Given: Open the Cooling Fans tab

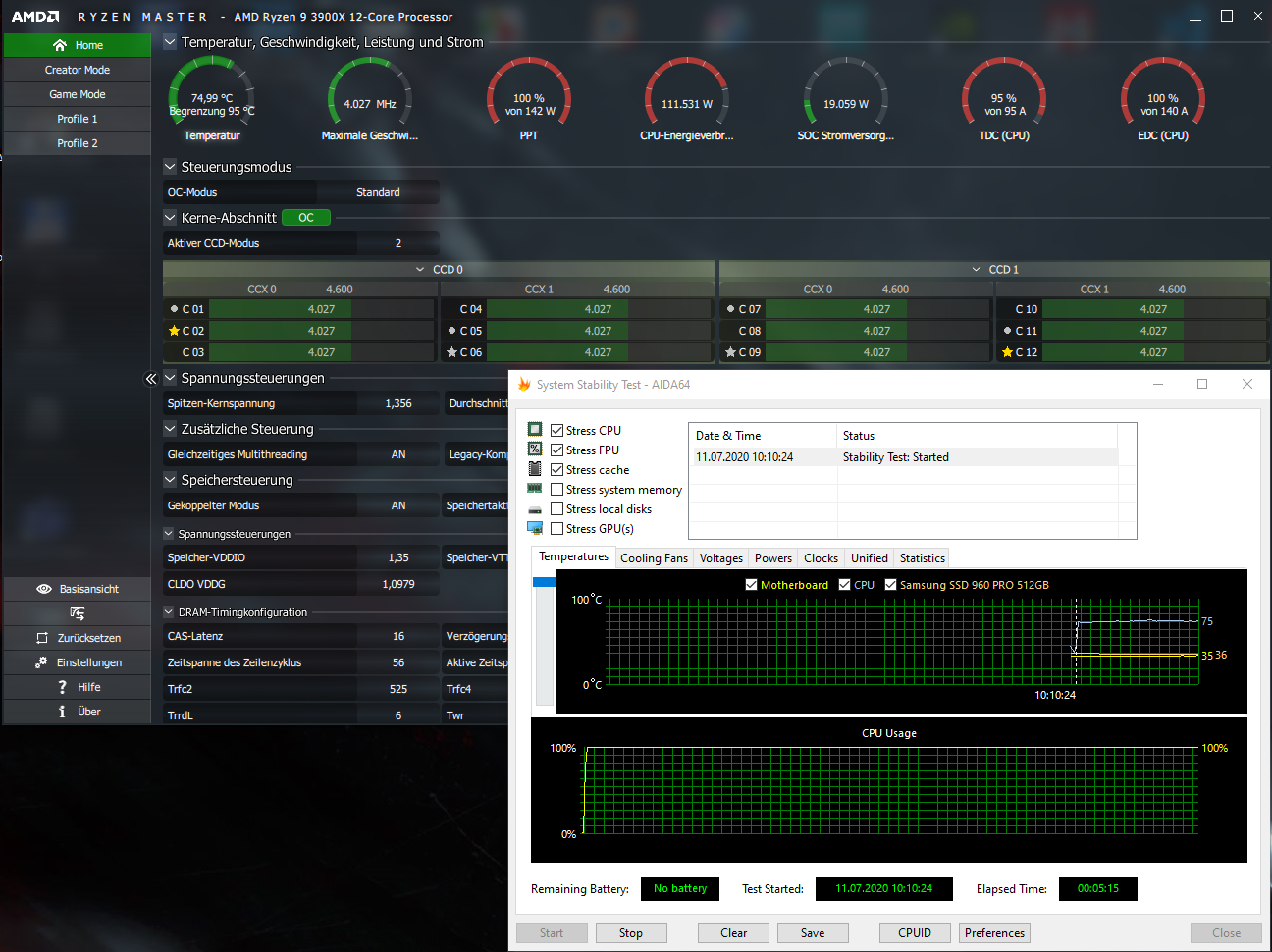Looking at the screenshot, I should 655,558.
